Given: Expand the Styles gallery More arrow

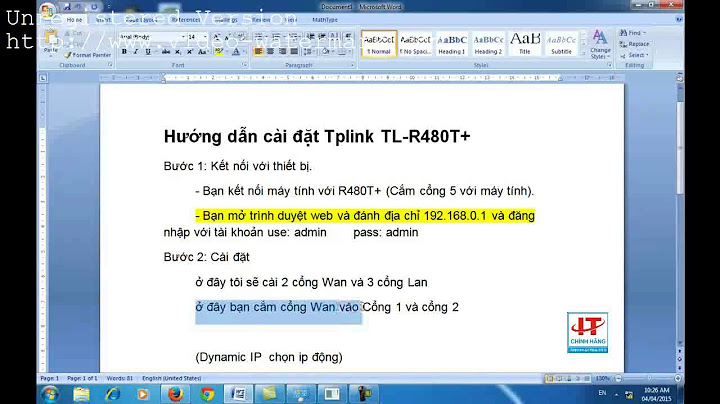Looking at the screenshot, I should tap(584, 52).
